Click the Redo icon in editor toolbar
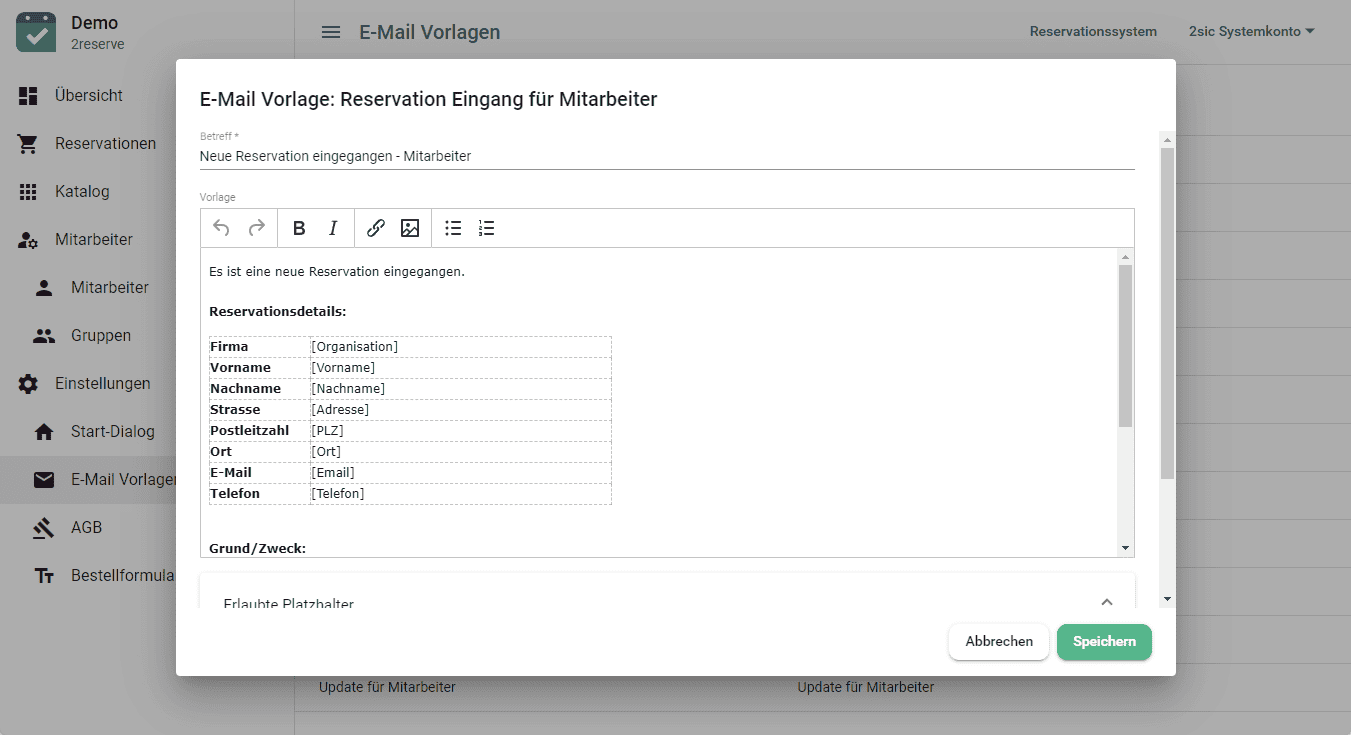 [257, 228]
